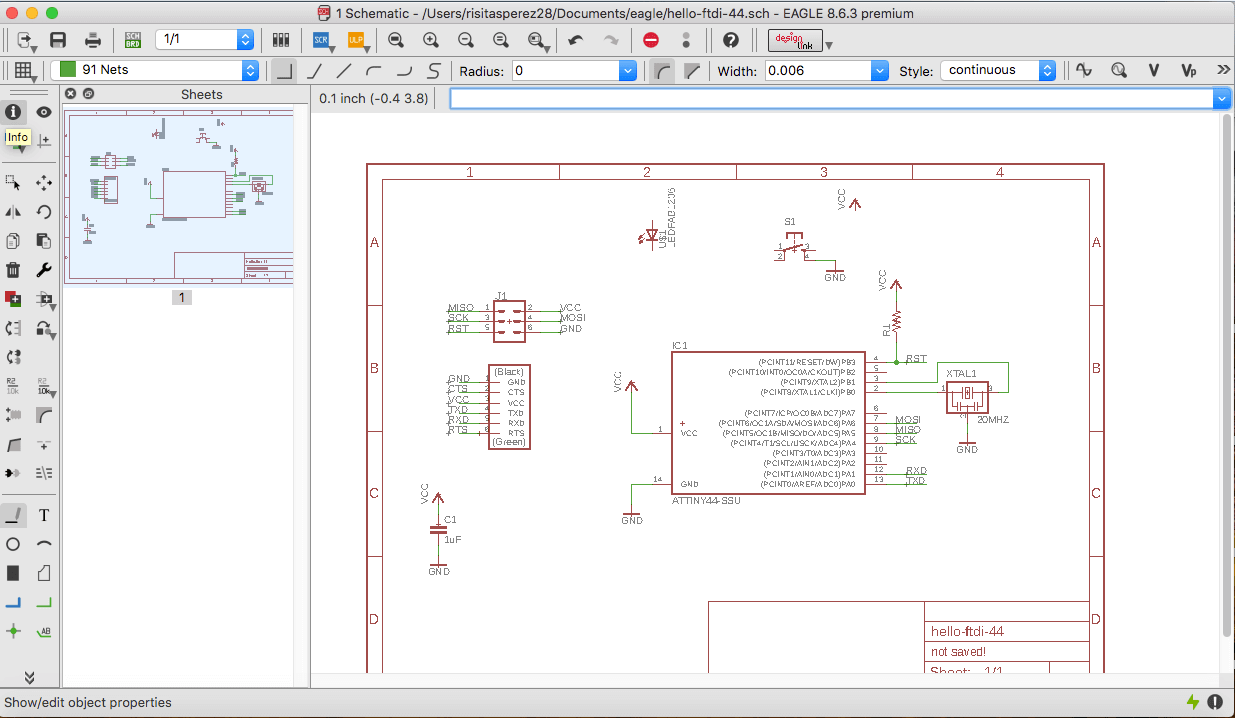Image resolution: width=1235 pixels, height=718 pixels.
Task: Click the green layer color swatch
Action: pos(68,70)
